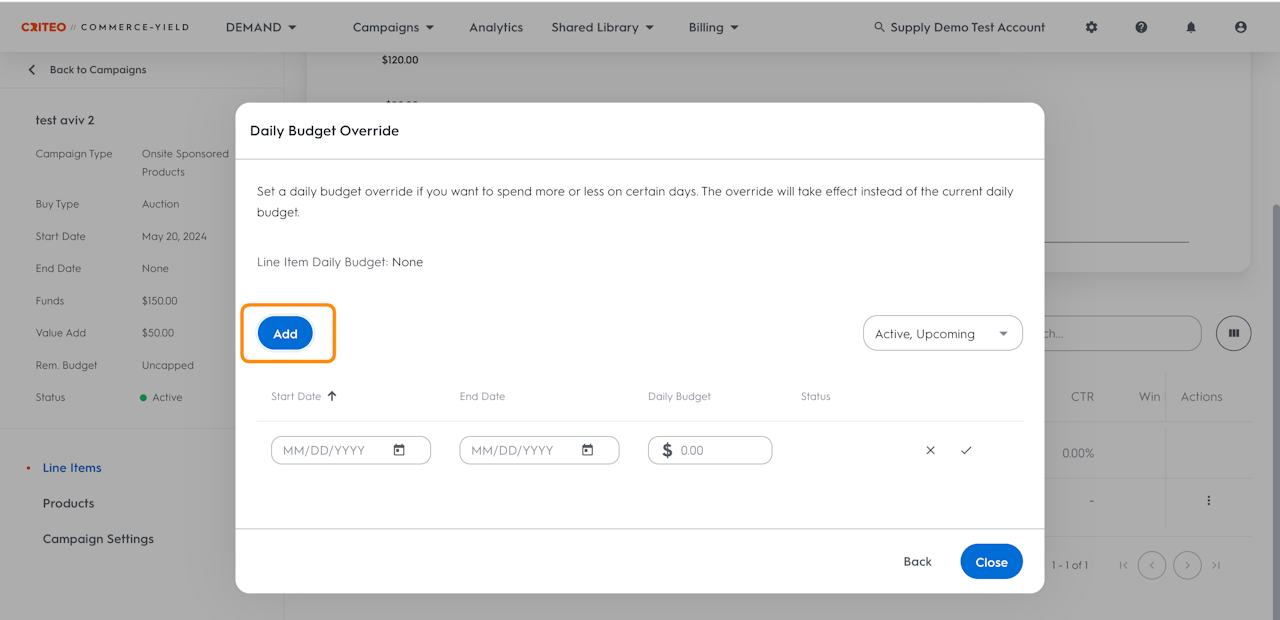Open the help question mark icon
This screenshot has width=1280, height=620.
[1141, 28]
